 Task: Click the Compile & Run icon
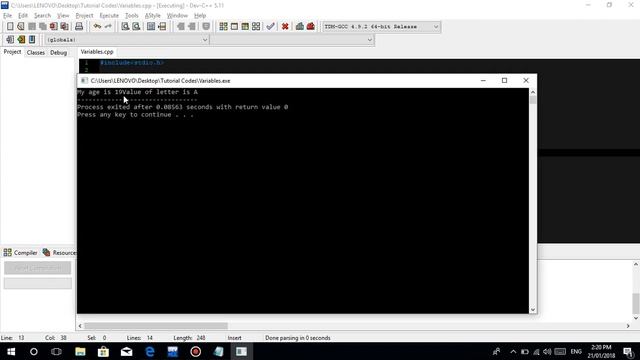245,27
